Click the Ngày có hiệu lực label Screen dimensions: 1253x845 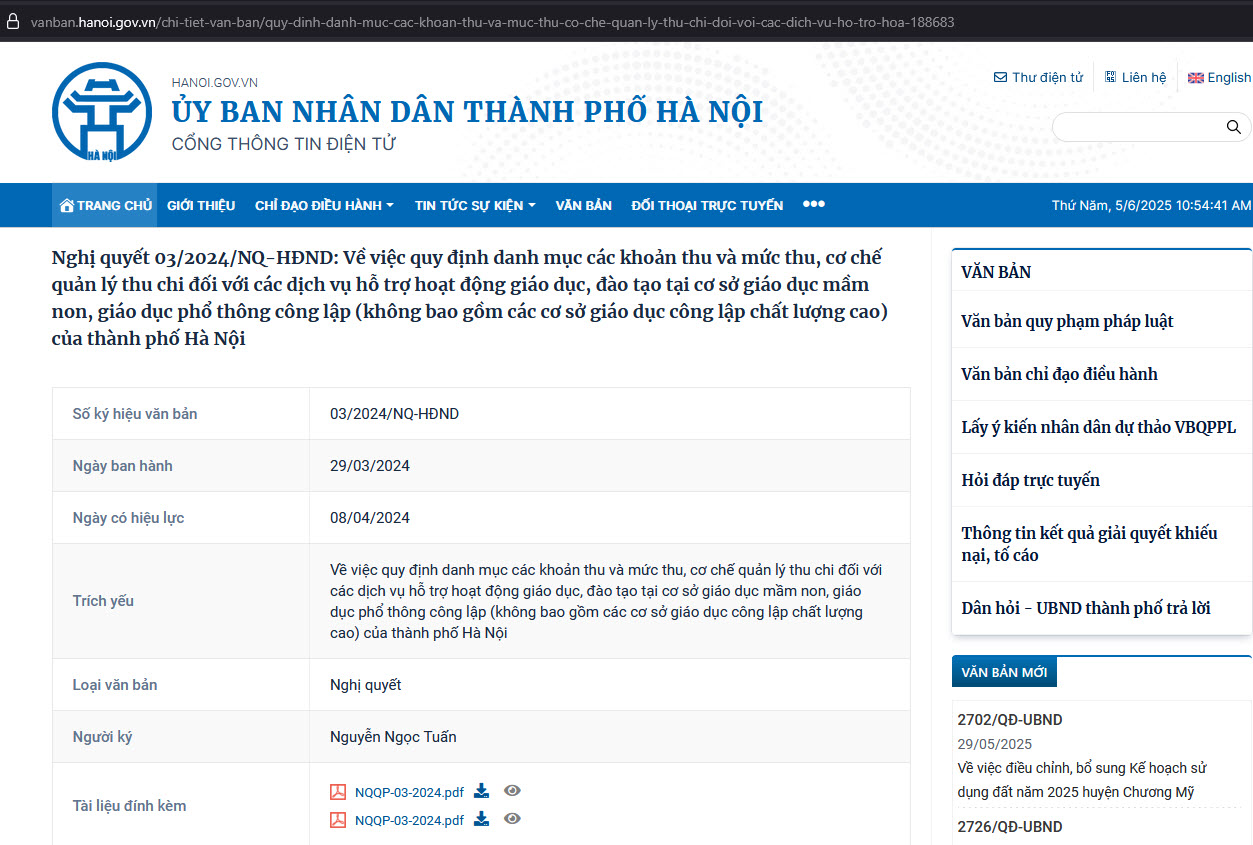(129, 518)
